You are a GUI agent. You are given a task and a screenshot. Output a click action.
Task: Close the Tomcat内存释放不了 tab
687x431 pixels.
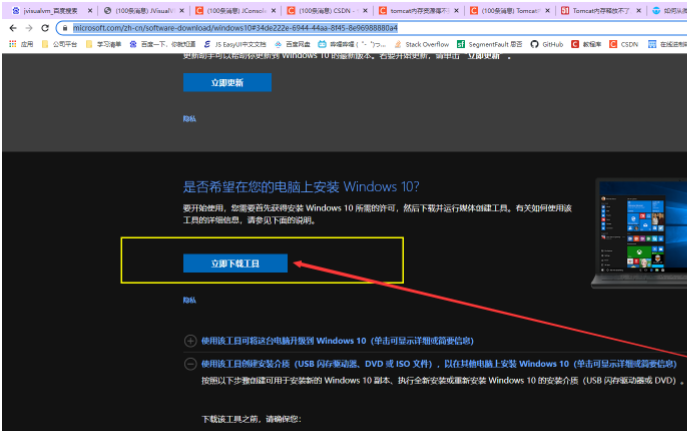(x=638, y=11)
